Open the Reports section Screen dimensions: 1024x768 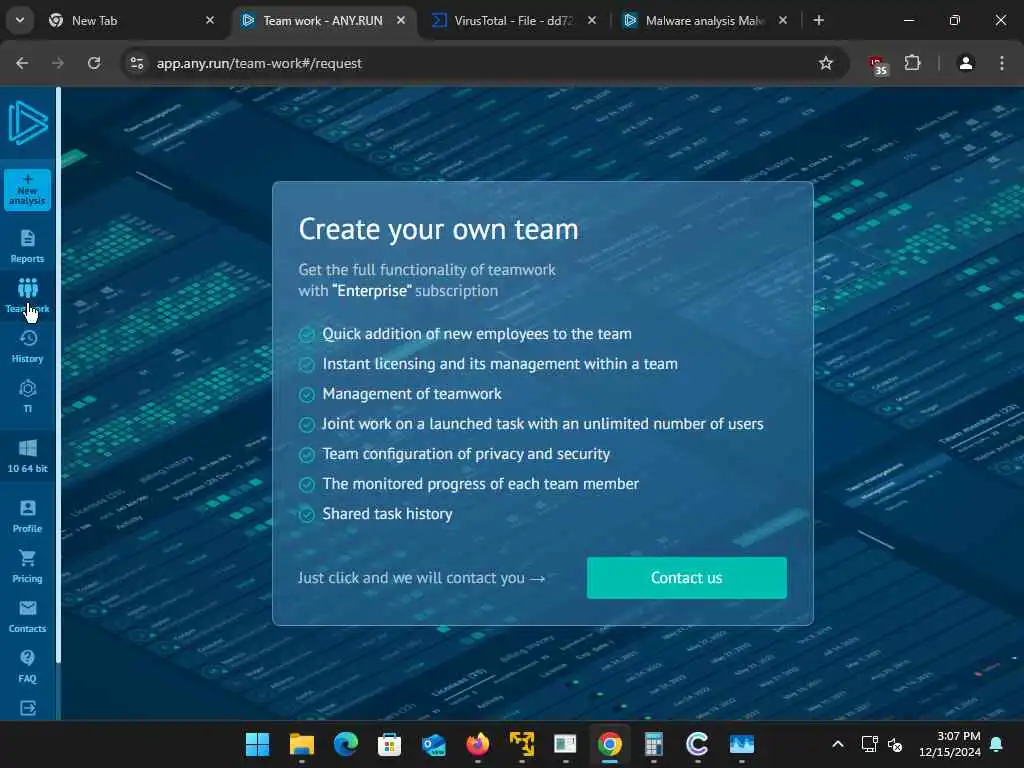coord(27,246)
